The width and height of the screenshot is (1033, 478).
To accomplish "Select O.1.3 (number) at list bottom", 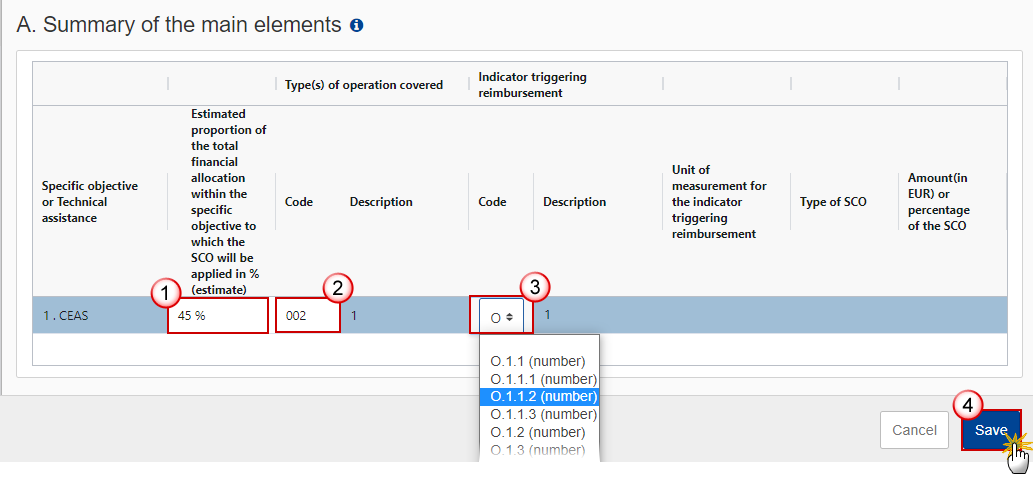I will 538,450.
